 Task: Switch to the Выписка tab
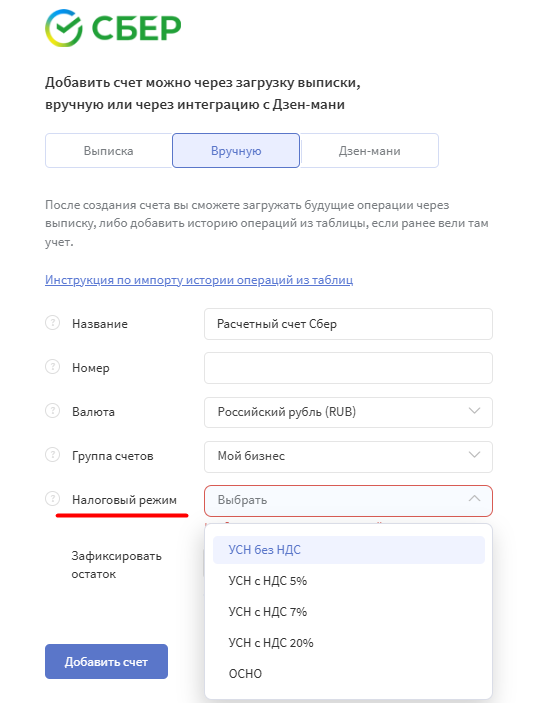(109, 151)
